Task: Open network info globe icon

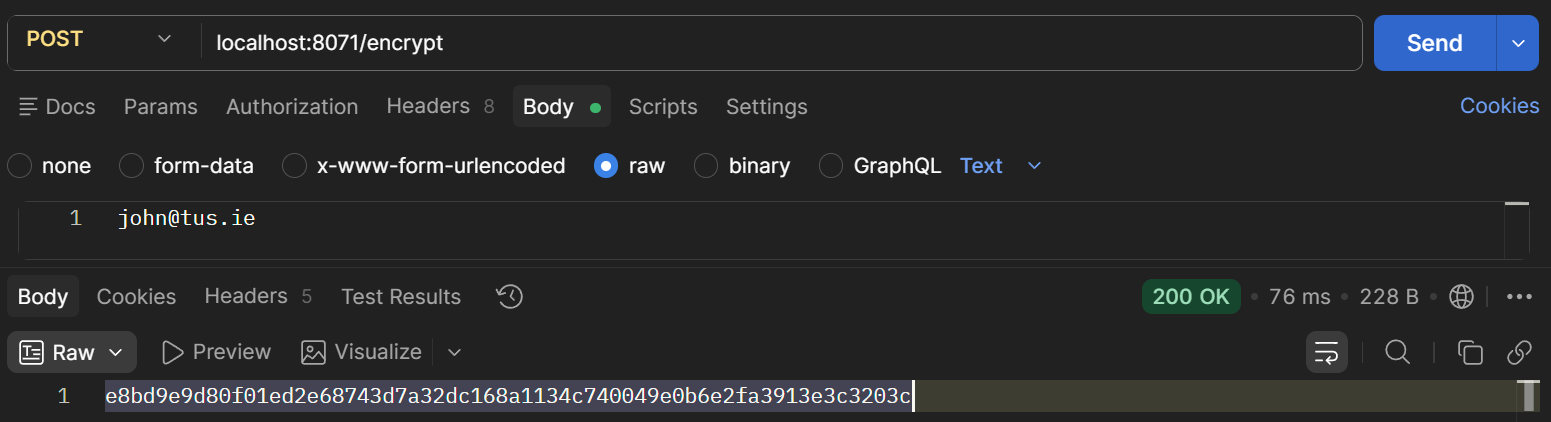Action: point(1461,296)
